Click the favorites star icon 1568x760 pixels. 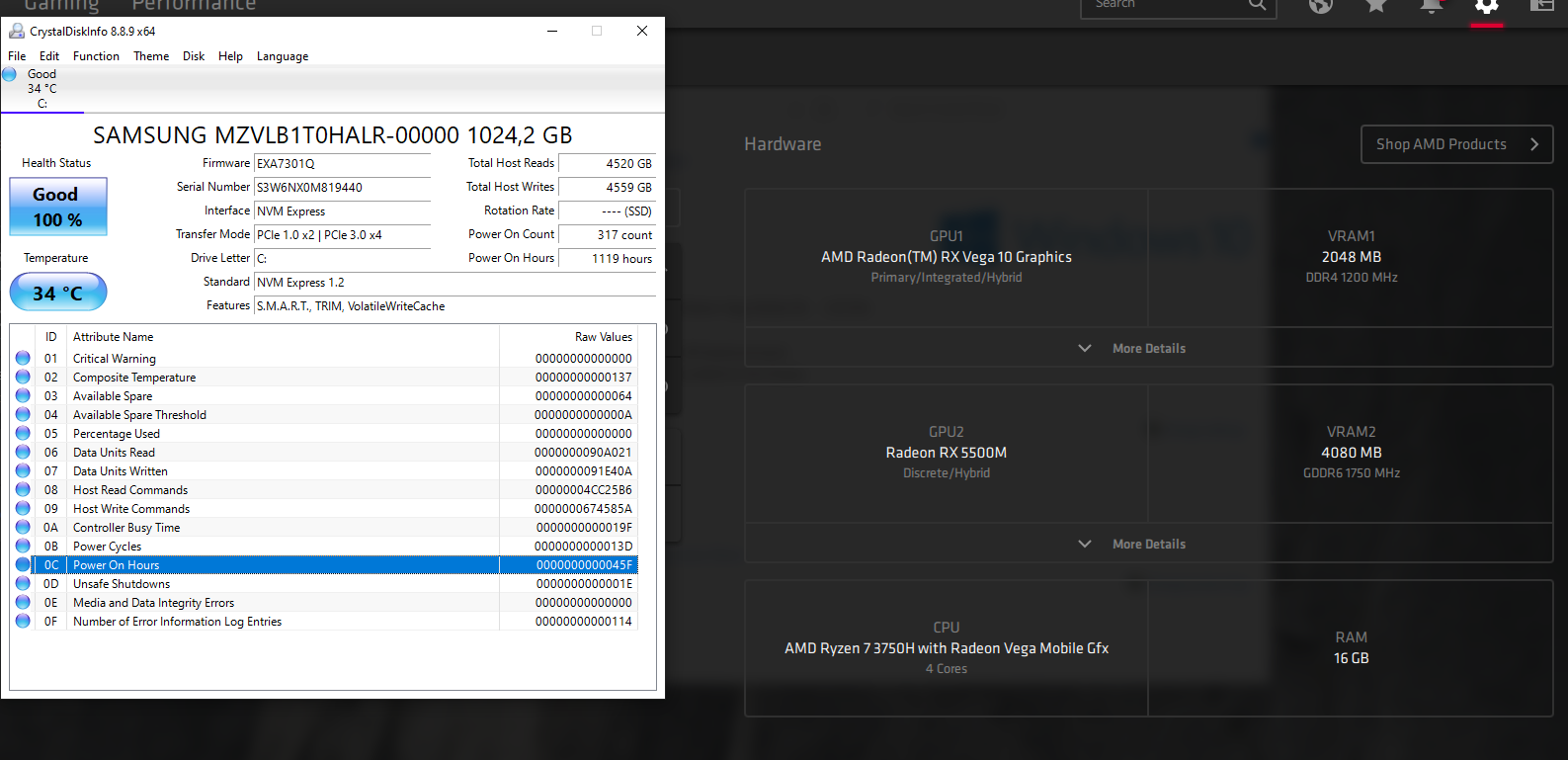(x=1375, y=6)
